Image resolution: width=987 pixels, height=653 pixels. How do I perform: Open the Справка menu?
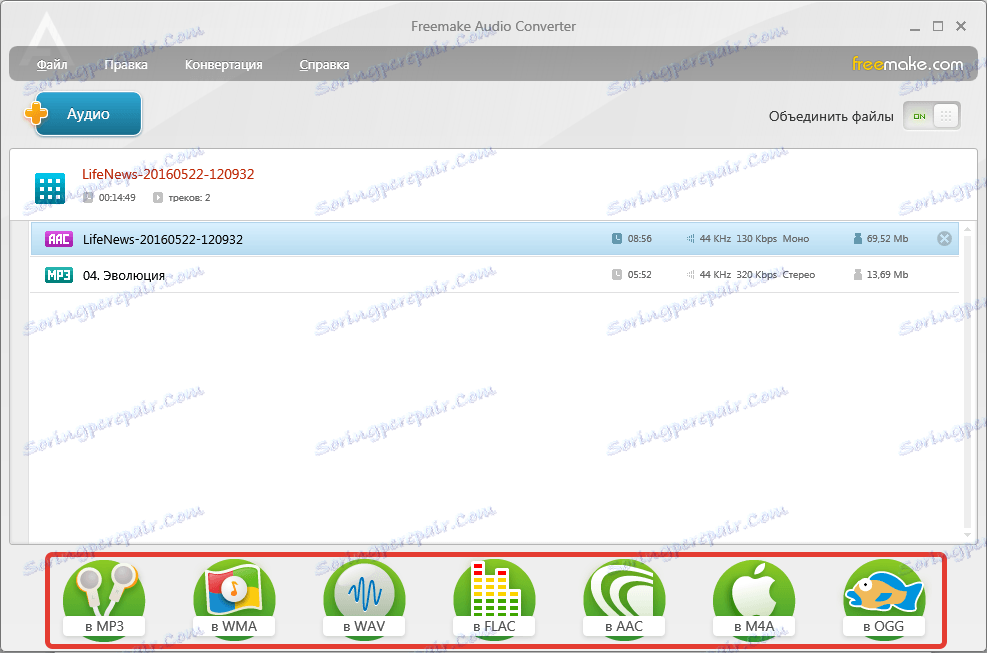coord(325,64)
